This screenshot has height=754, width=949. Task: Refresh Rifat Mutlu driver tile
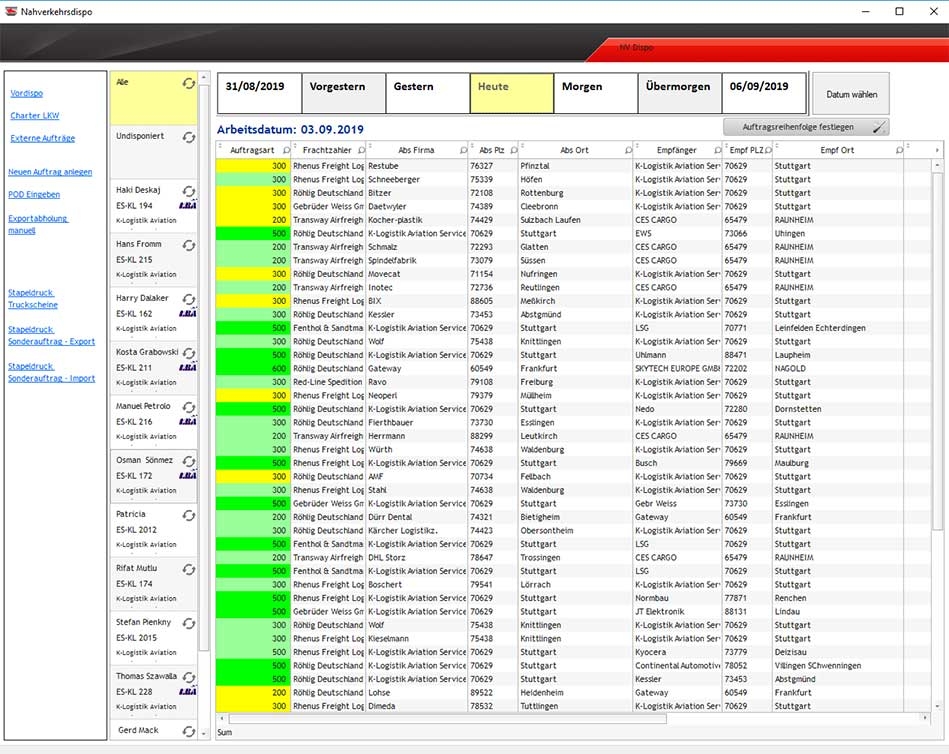pyautogui.click(x=189, y=569)
